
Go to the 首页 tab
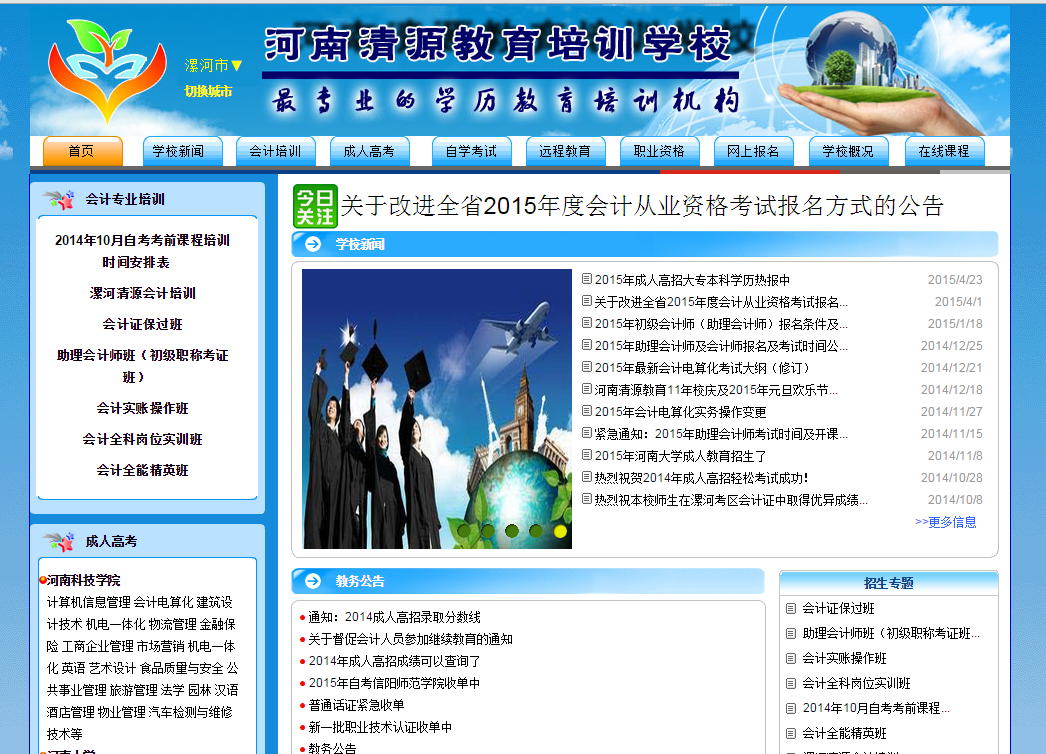(83, 151)
